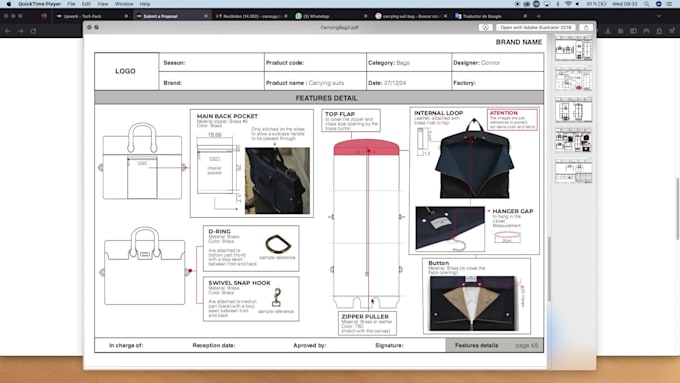Click the INTERNAL LOOP heading

(x=438, y=113)
